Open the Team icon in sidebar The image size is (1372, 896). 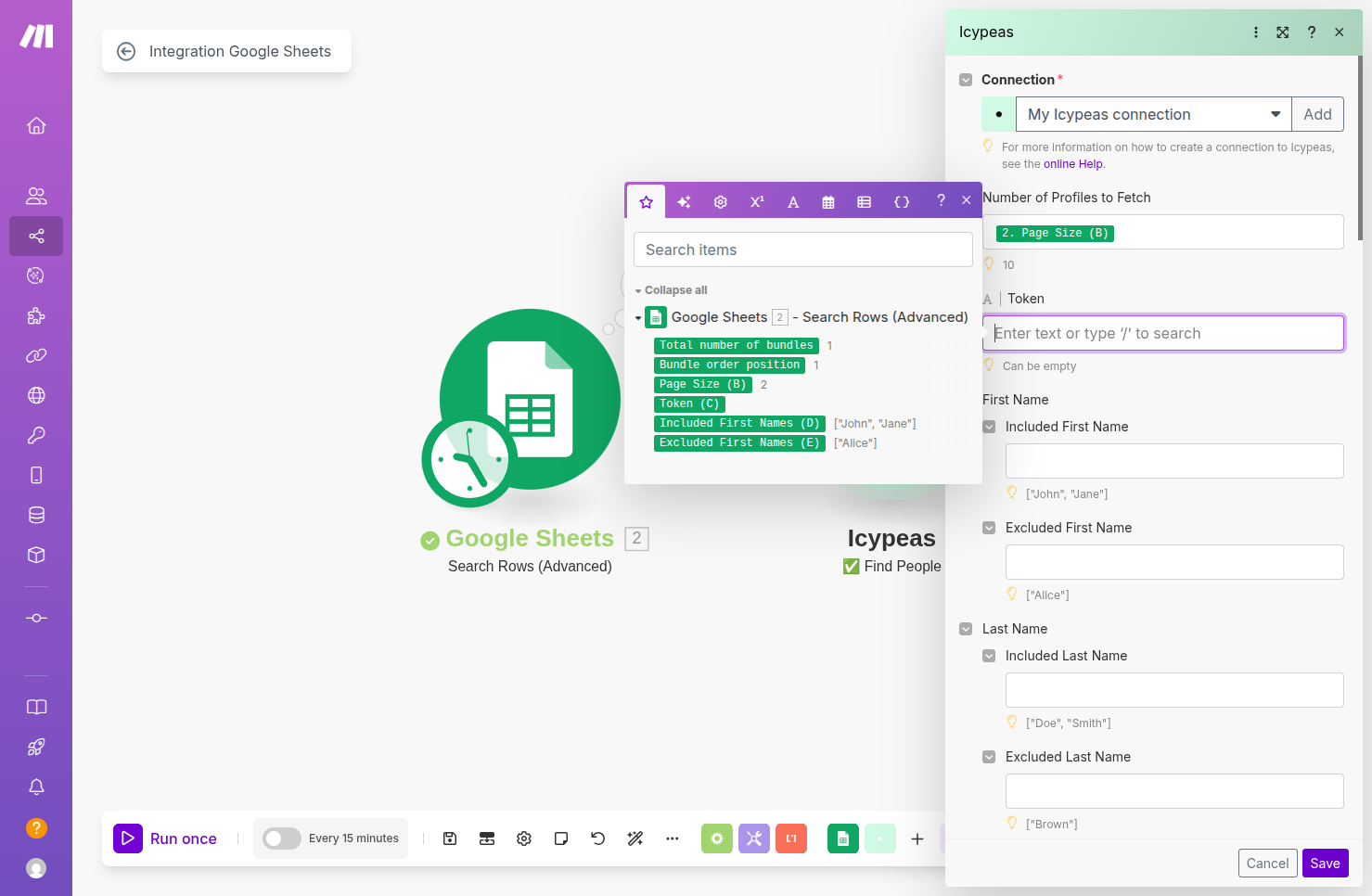coord(36,196)
